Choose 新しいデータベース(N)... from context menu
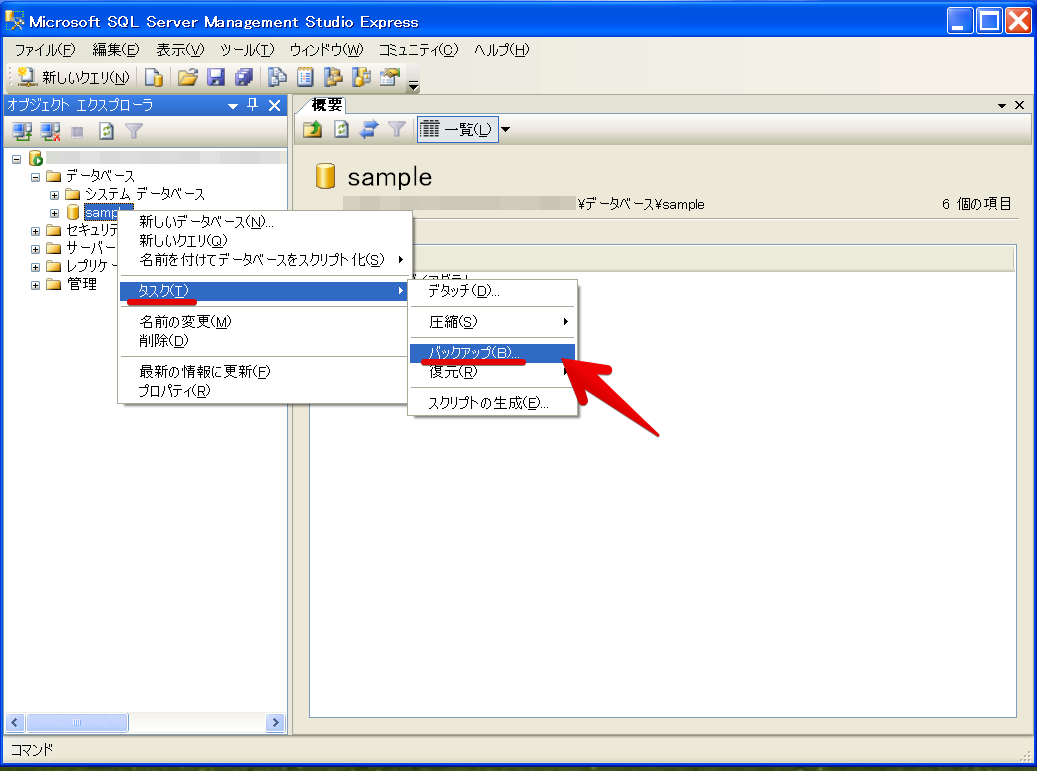 coord(263,222)
